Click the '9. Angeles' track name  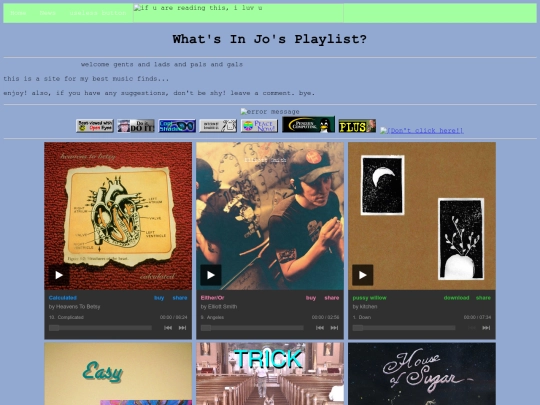(x=212, y=317)
